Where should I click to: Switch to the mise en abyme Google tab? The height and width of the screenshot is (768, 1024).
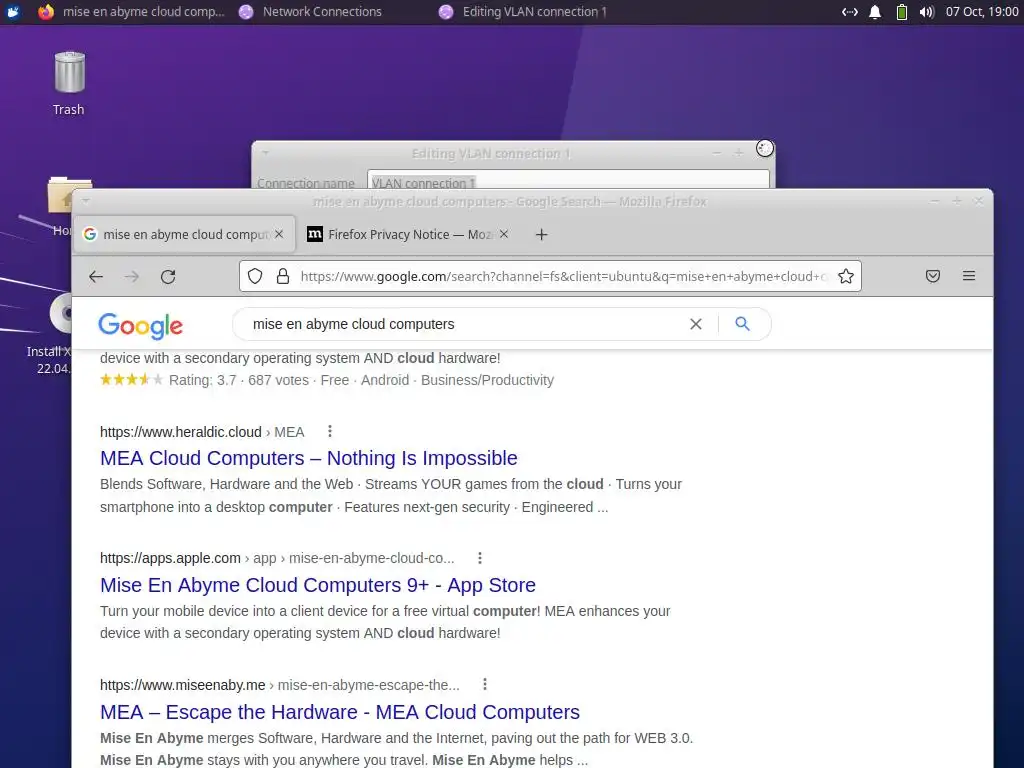184,234
